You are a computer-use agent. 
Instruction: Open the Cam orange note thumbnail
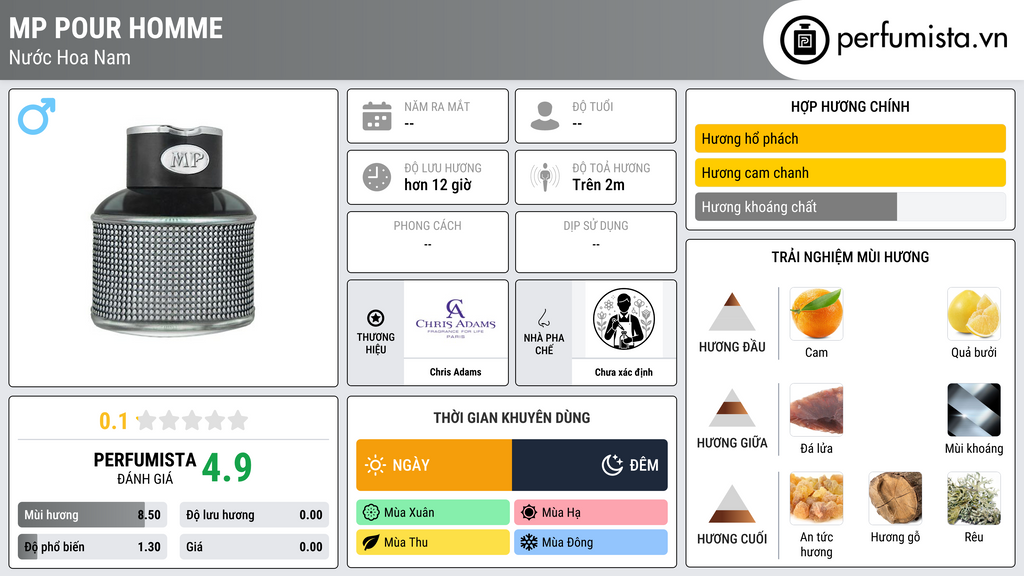point(816,314)
